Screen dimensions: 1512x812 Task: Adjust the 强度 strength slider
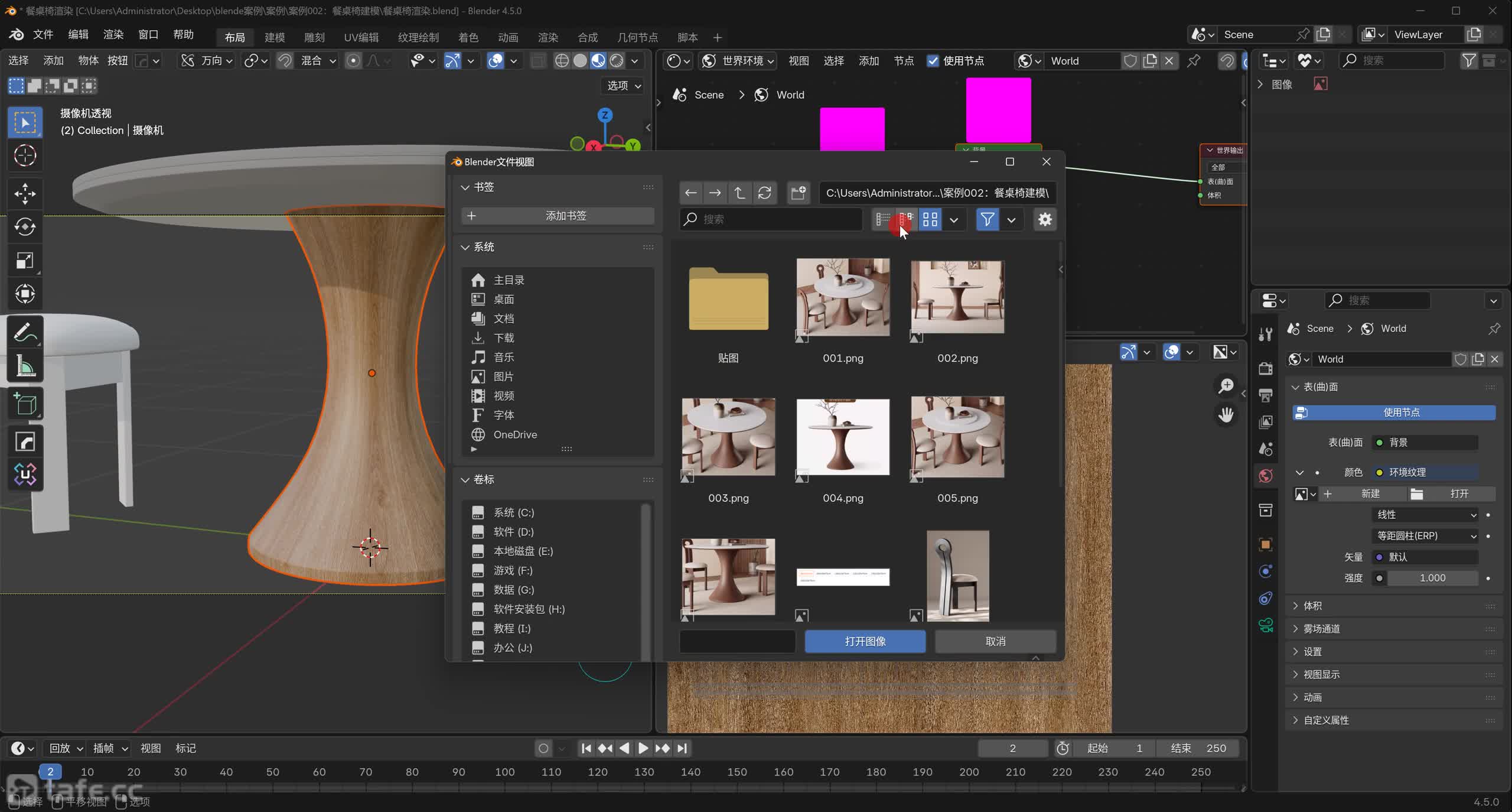coord(1432,578)
